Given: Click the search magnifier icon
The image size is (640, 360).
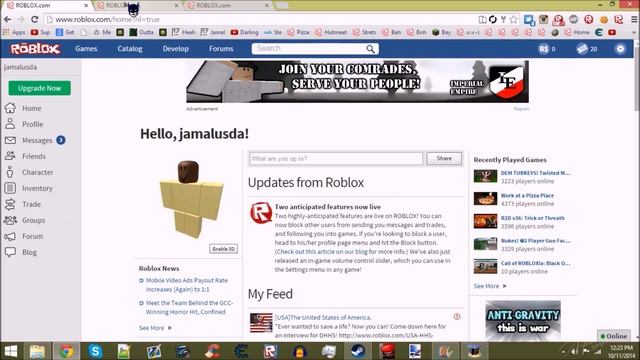Looking at the screenshot, I should tap(370, 49).
